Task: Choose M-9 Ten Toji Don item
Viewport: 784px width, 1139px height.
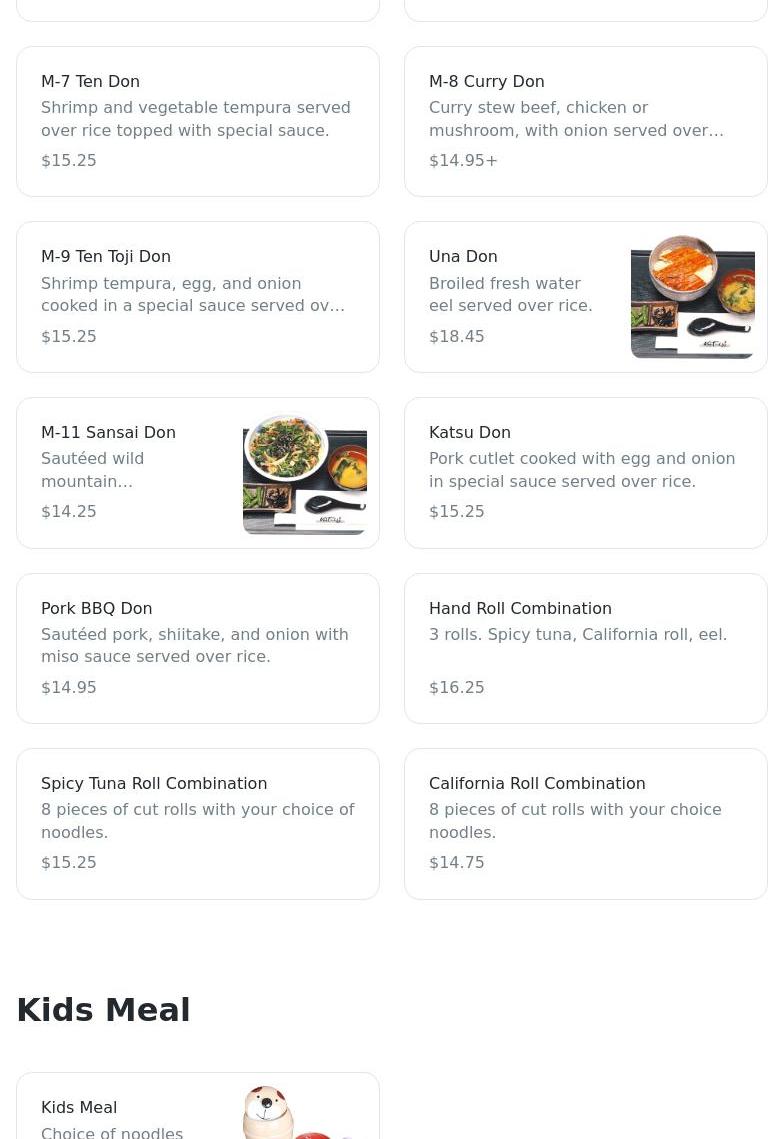Action: pos(197,297)
